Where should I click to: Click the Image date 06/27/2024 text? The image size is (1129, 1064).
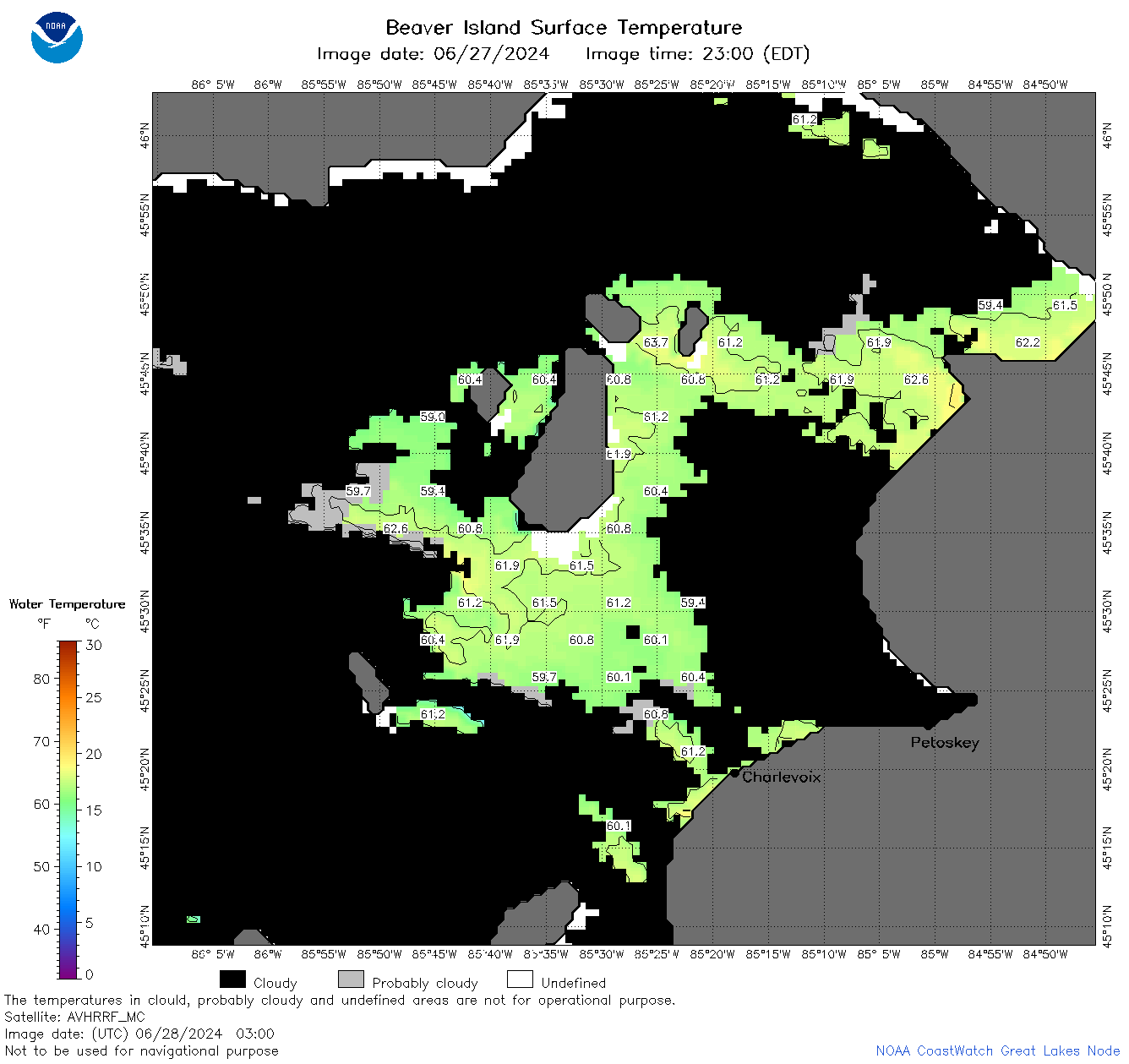click(433, 54)
